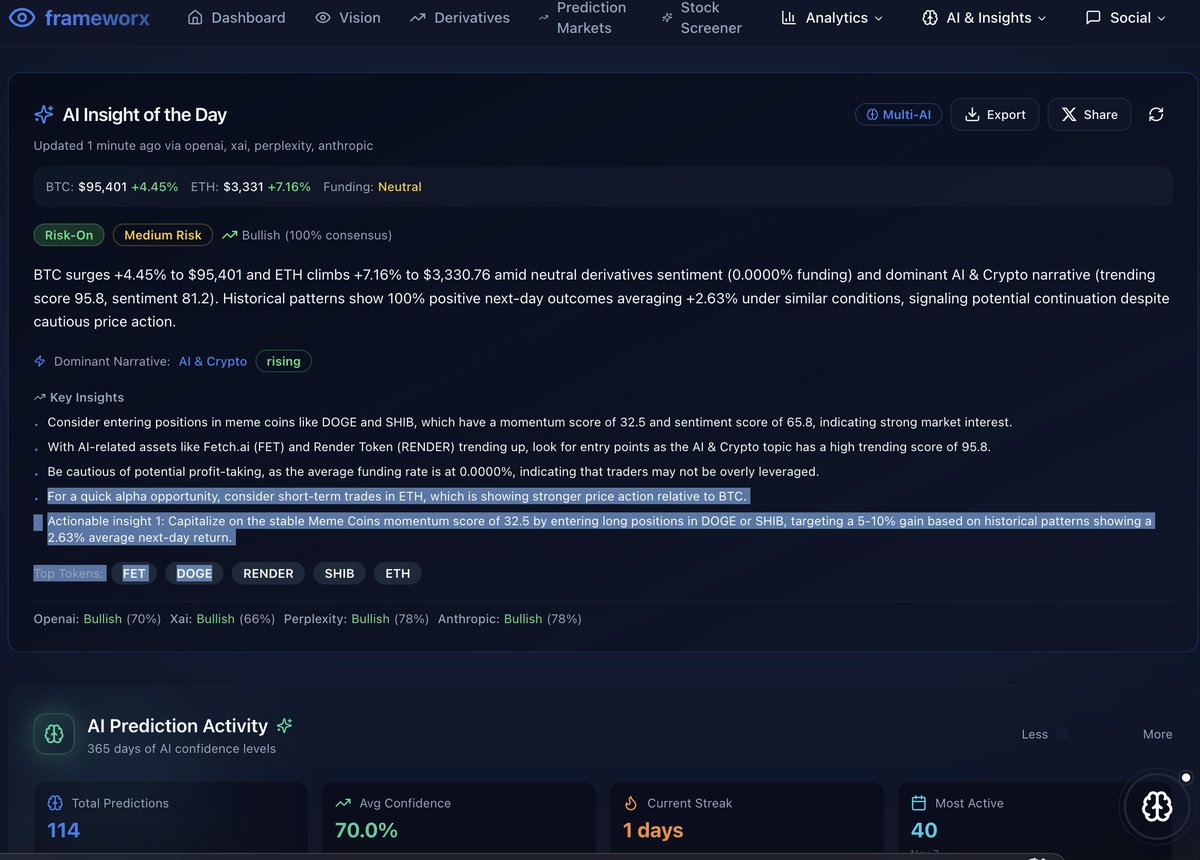Click the frameworx eye logo icon
Viewport: 1200px width, 860px height.
22,18
